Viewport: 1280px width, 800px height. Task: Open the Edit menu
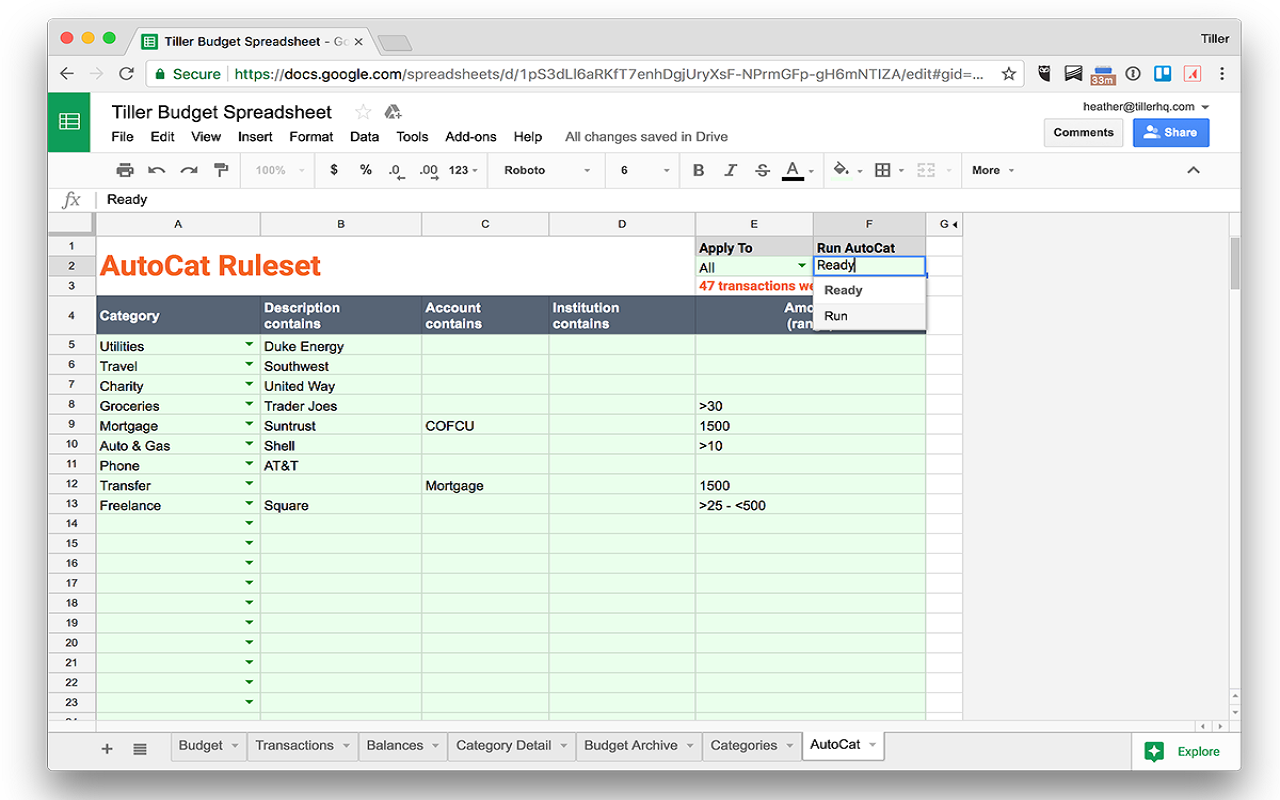(x=162, y=137)
